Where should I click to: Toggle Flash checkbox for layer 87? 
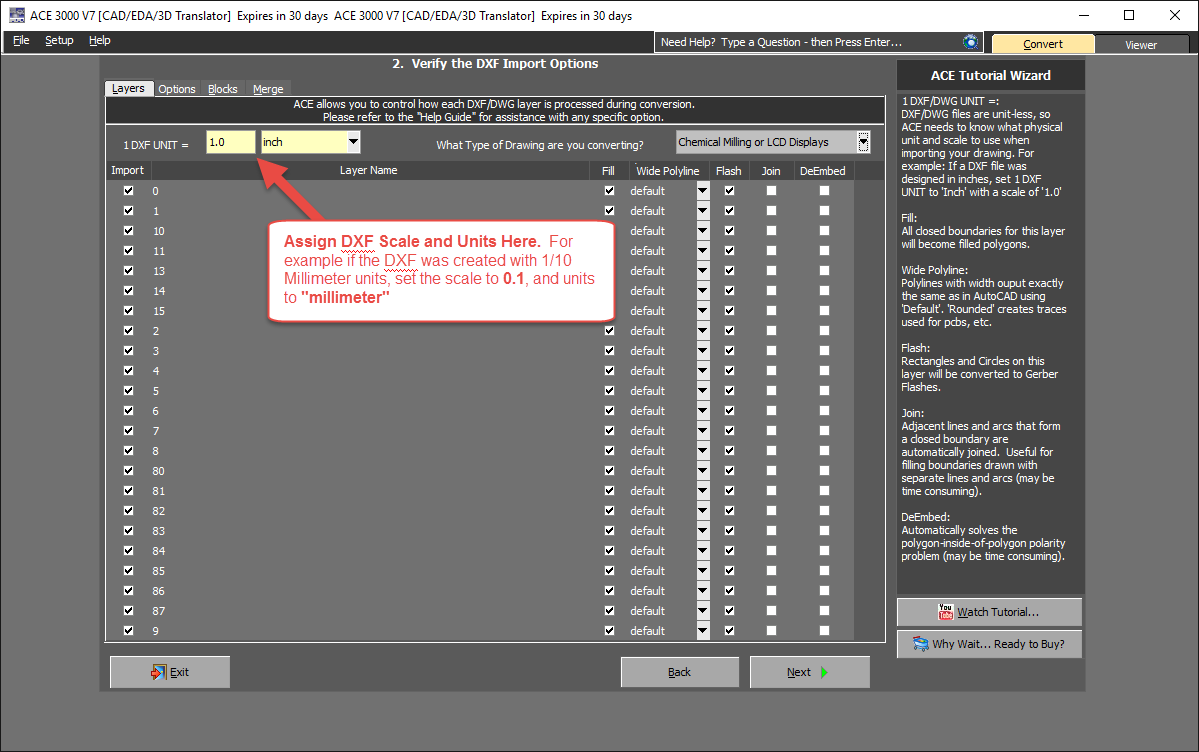coord(729,610)
